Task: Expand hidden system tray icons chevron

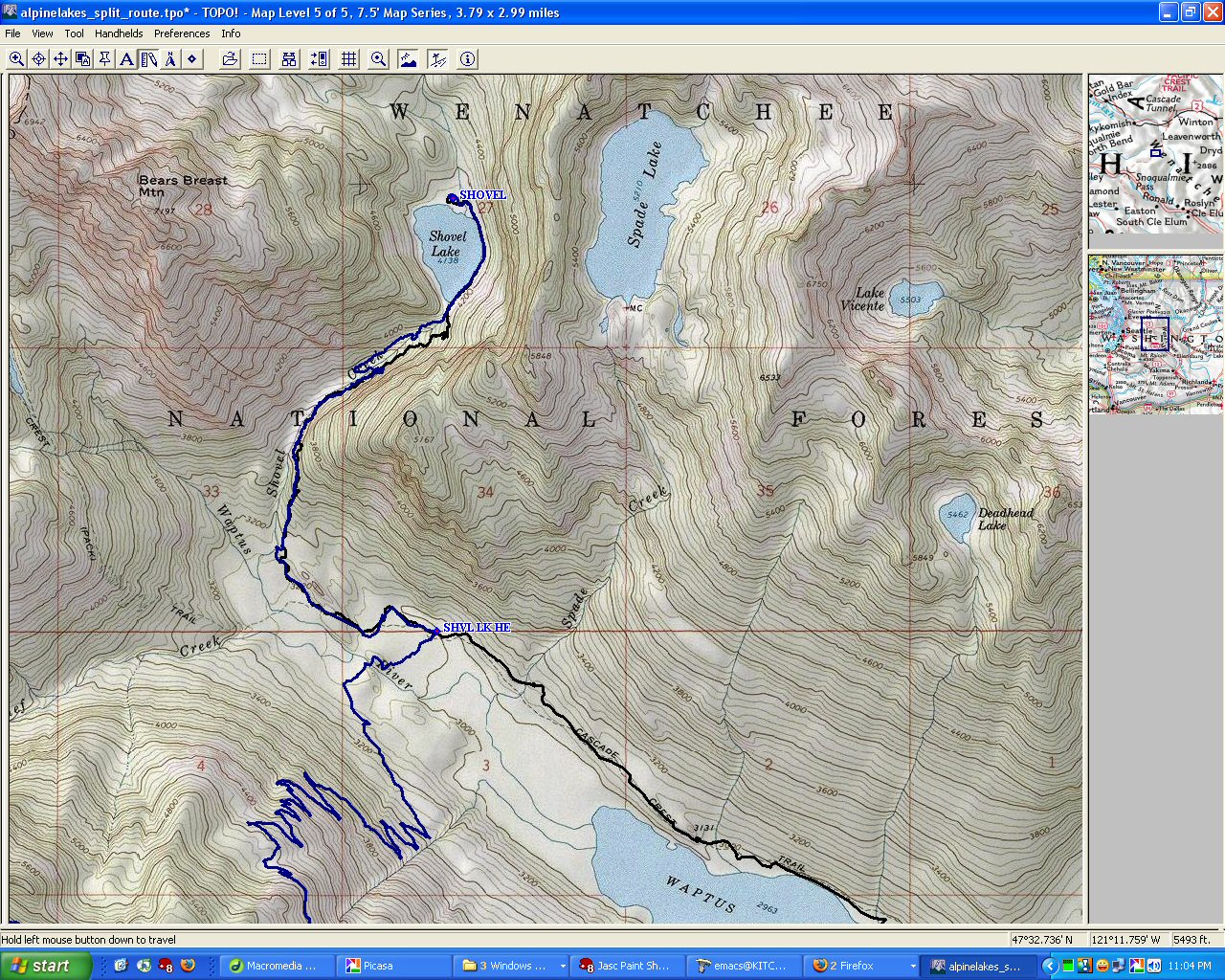Action: [1050, 966]
